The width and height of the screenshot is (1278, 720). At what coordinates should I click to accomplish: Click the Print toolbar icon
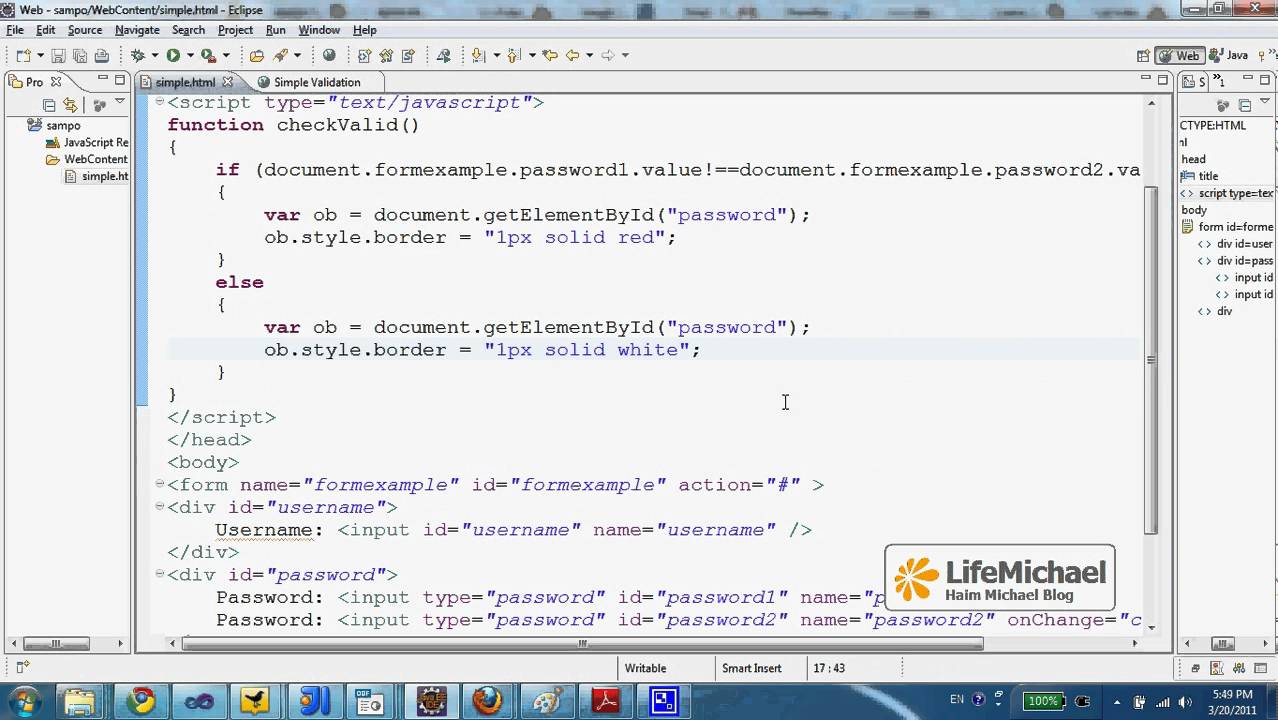tap(102, 56)
